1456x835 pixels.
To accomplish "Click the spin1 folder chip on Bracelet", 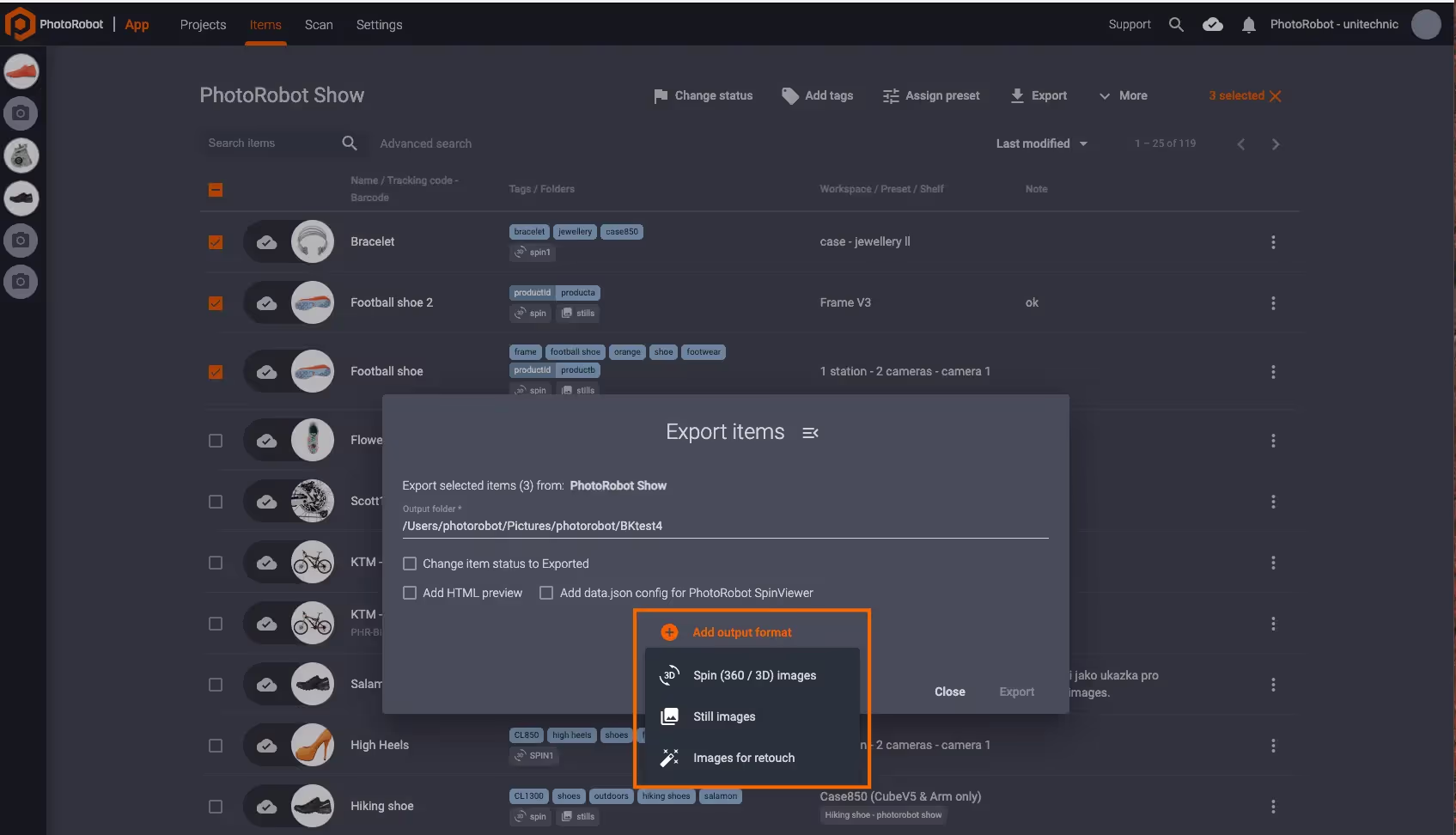I will point(533,253).
